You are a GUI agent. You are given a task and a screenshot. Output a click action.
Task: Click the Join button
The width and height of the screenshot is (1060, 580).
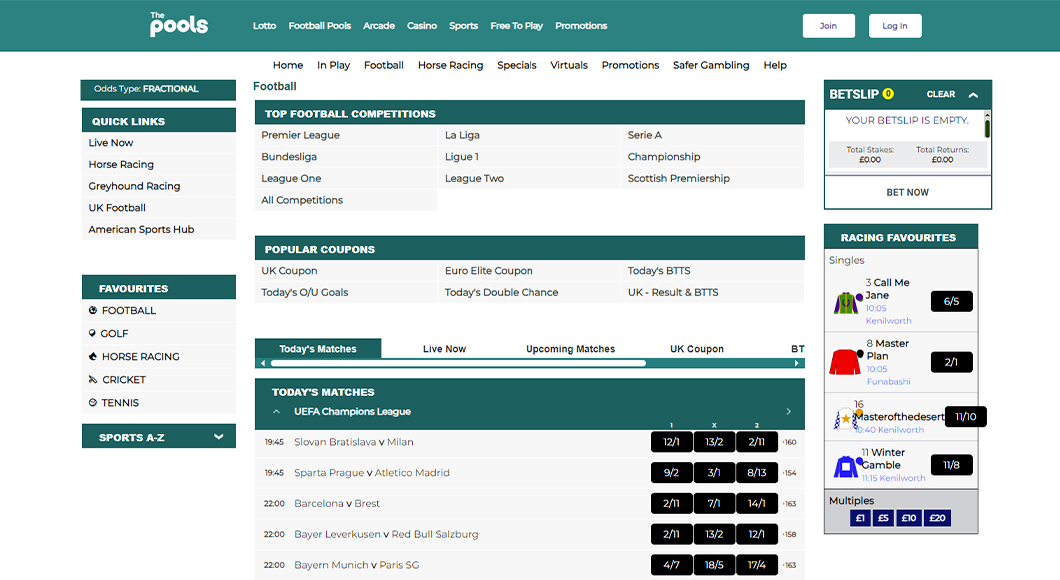[x=828, y=26]
